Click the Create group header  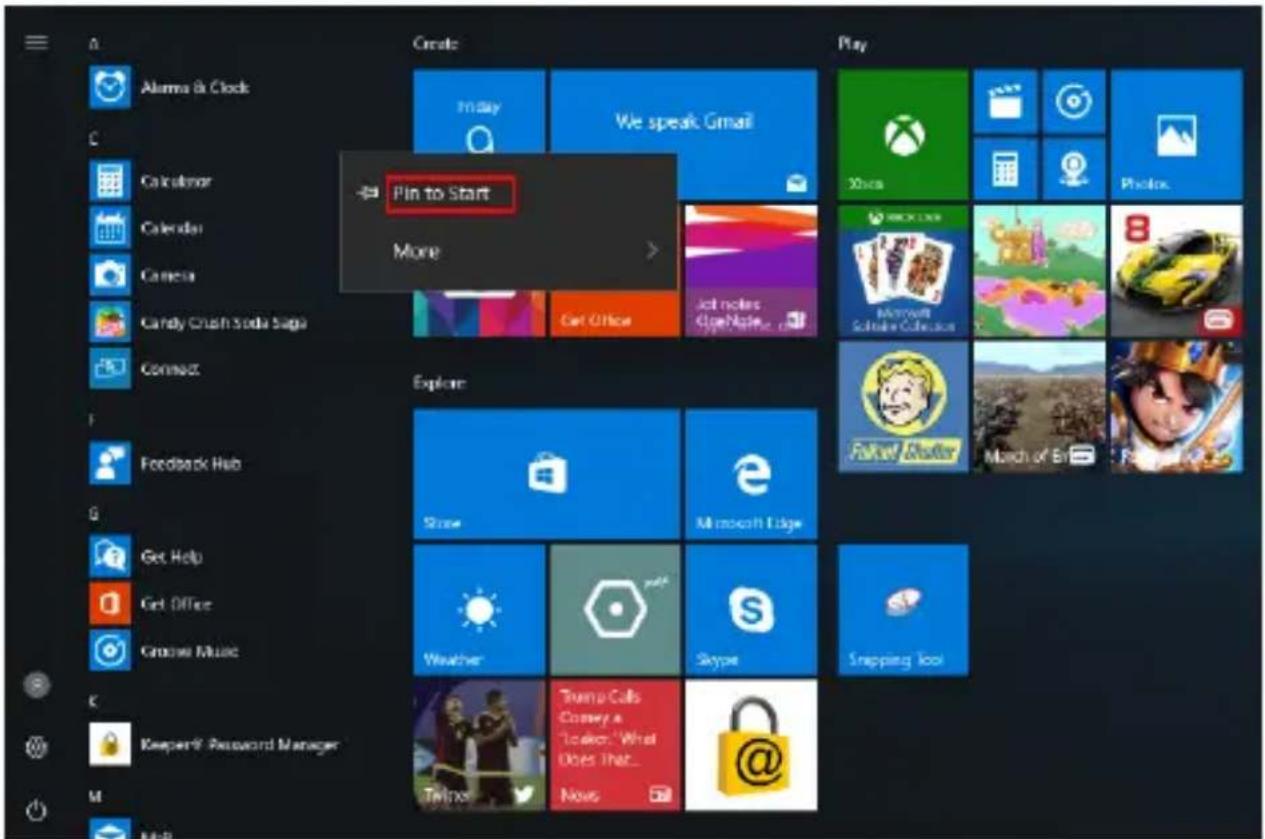click(x=435, y=44)
